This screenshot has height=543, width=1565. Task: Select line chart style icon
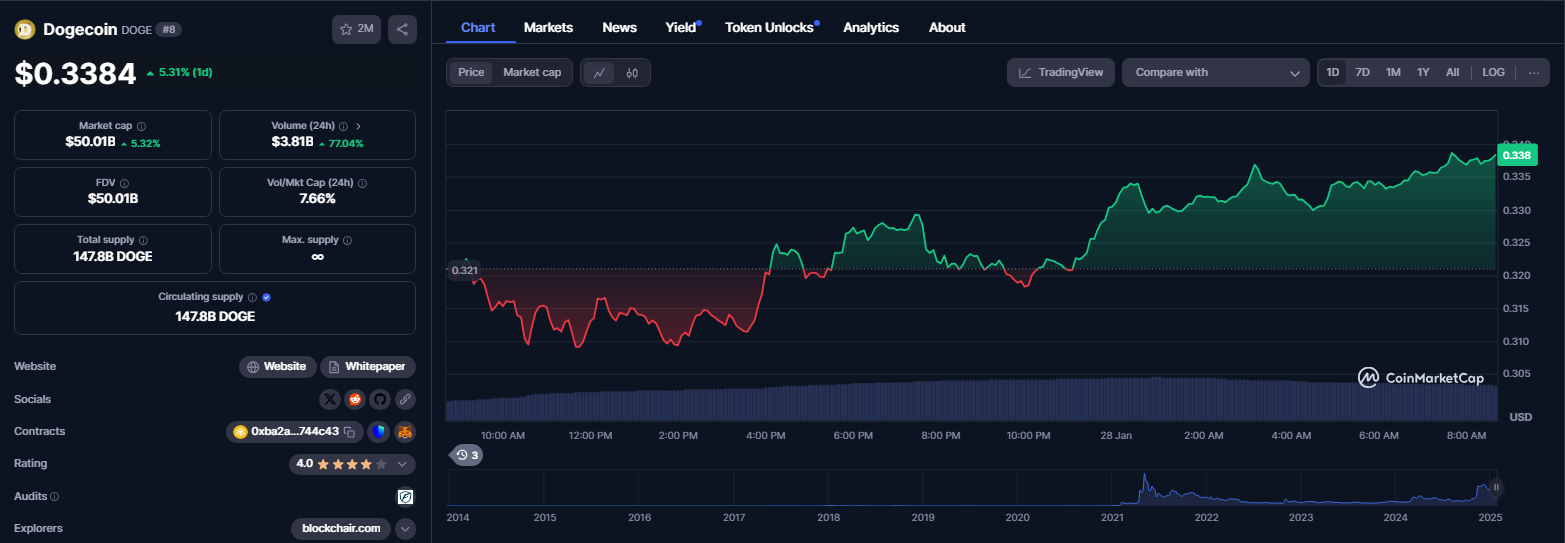pyautogui.click(x=599, y=72)
